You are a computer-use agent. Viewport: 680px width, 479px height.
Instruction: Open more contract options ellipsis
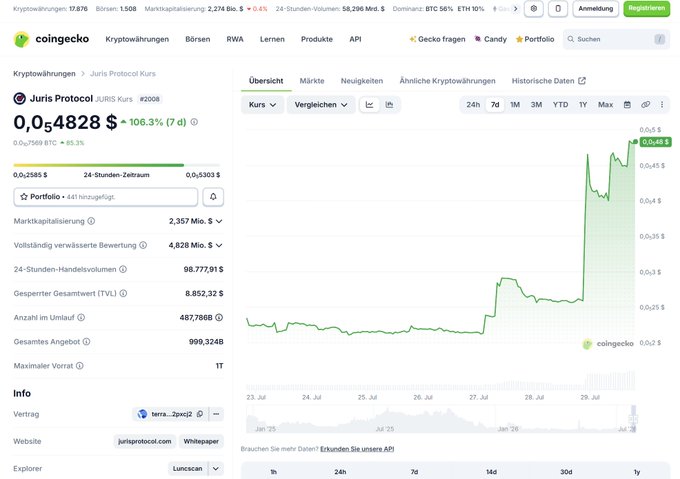click(216, 414)
